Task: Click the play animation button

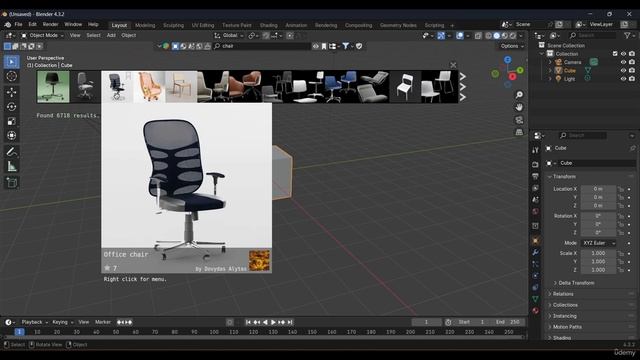Action: coord(273,322)
